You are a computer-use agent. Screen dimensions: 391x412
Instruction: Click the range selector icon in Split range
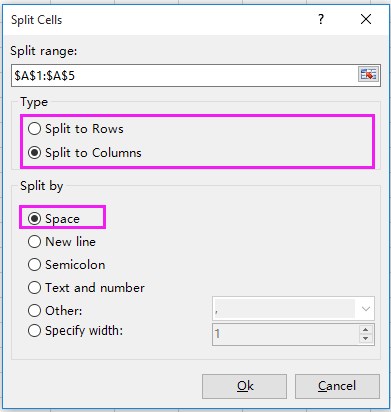[x=368, y=74]
